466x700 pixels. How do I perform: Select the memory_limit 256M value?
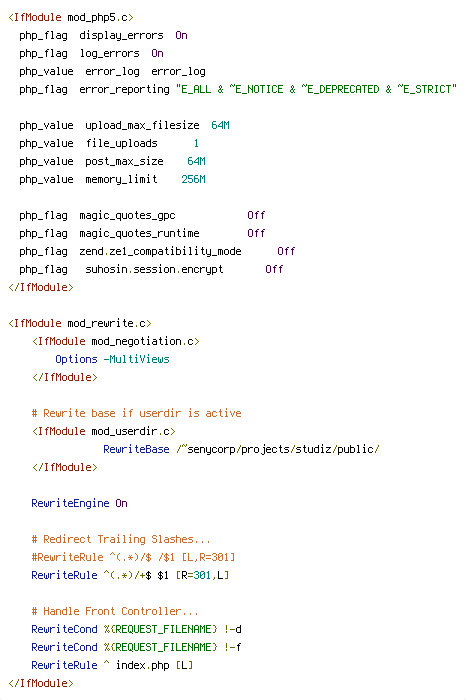(x=193, y=179)
